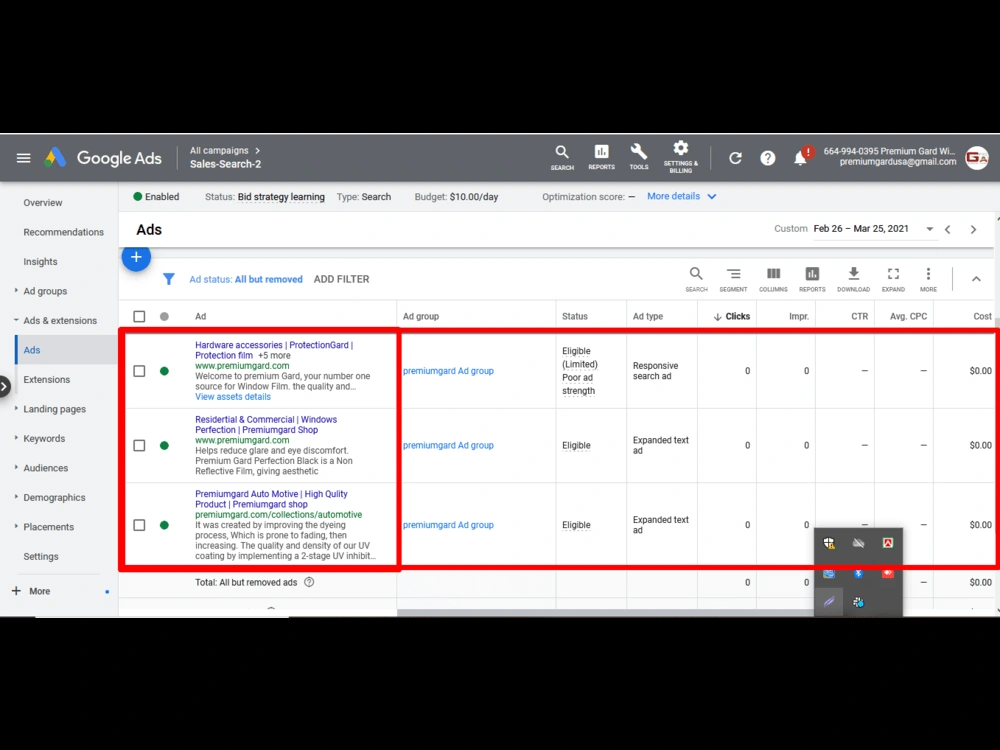Click the blue plus new ad button
The width and height of the screenshot is (1000, 750).
[x=136, y=257]
